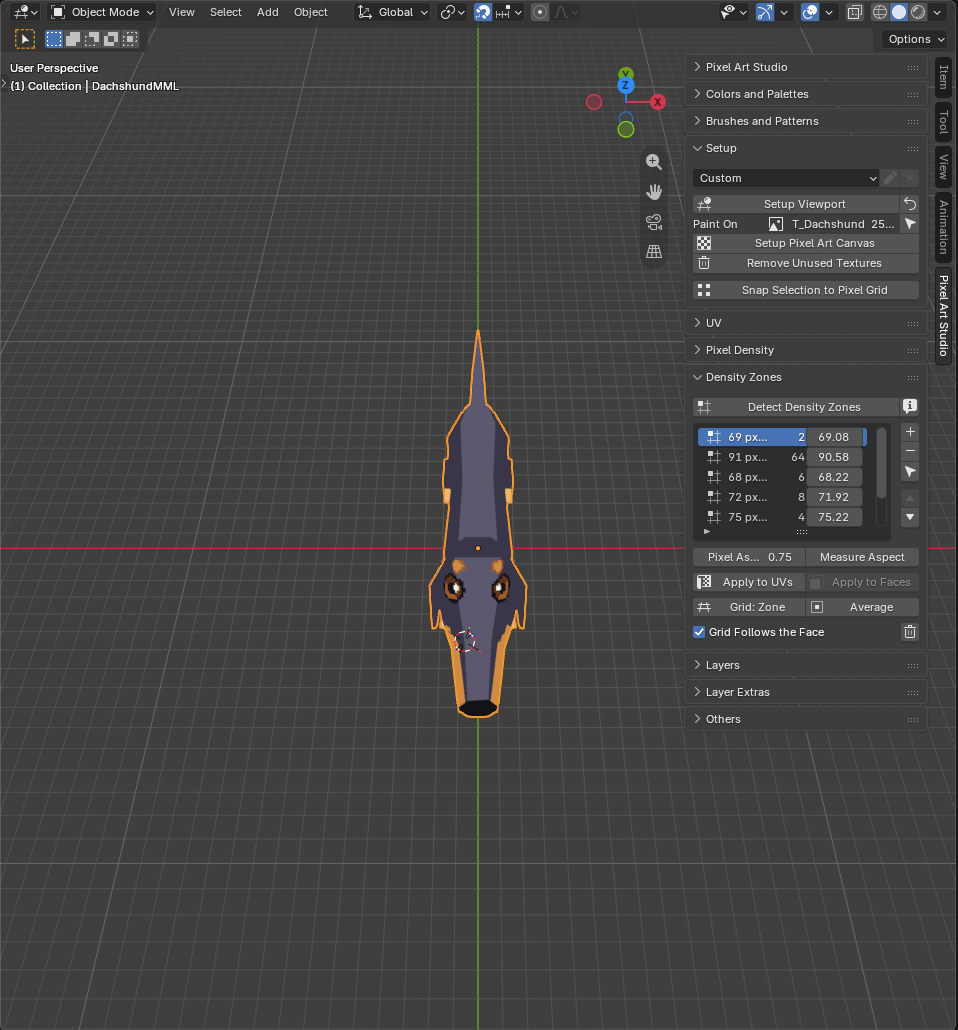Open the Add menu
Screen dimensions: 958x1030
[x=267, y=12]
